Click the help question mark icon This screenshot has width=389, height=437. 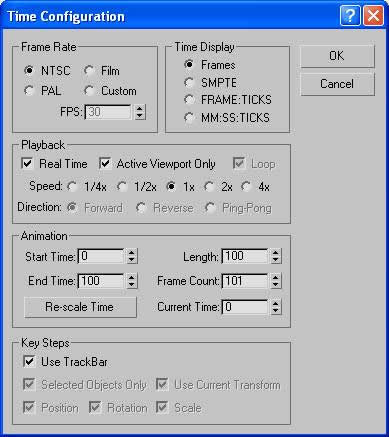[x=350, y=15]
